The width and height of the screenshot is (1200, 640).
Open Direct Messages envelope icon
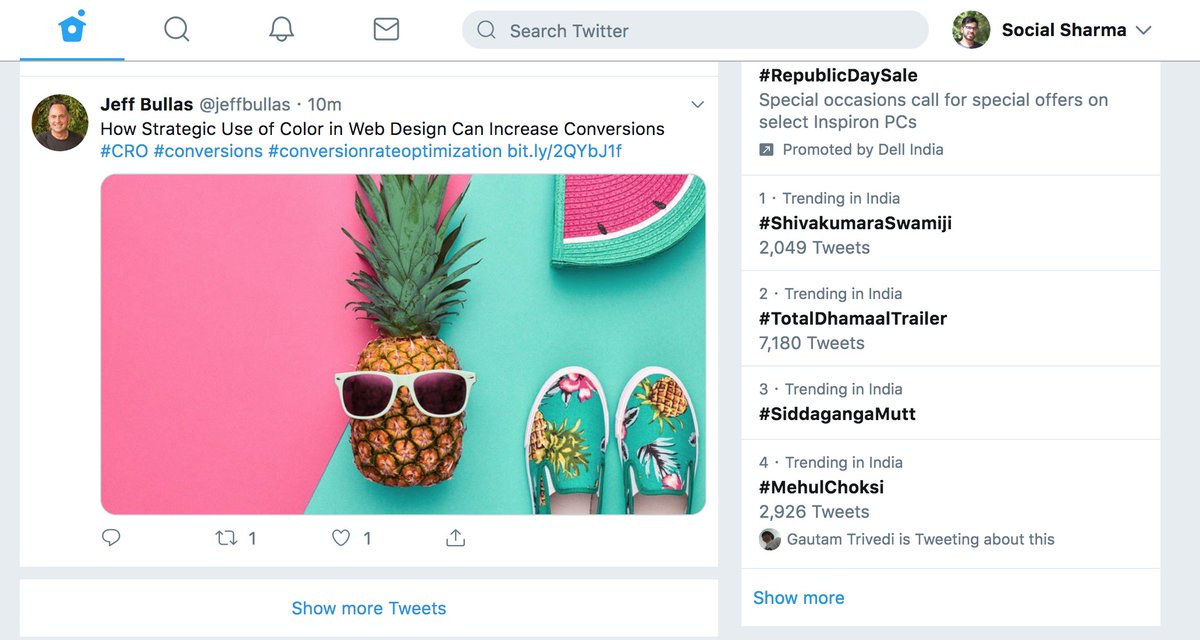pyautogui.click(x=386, y=30)
